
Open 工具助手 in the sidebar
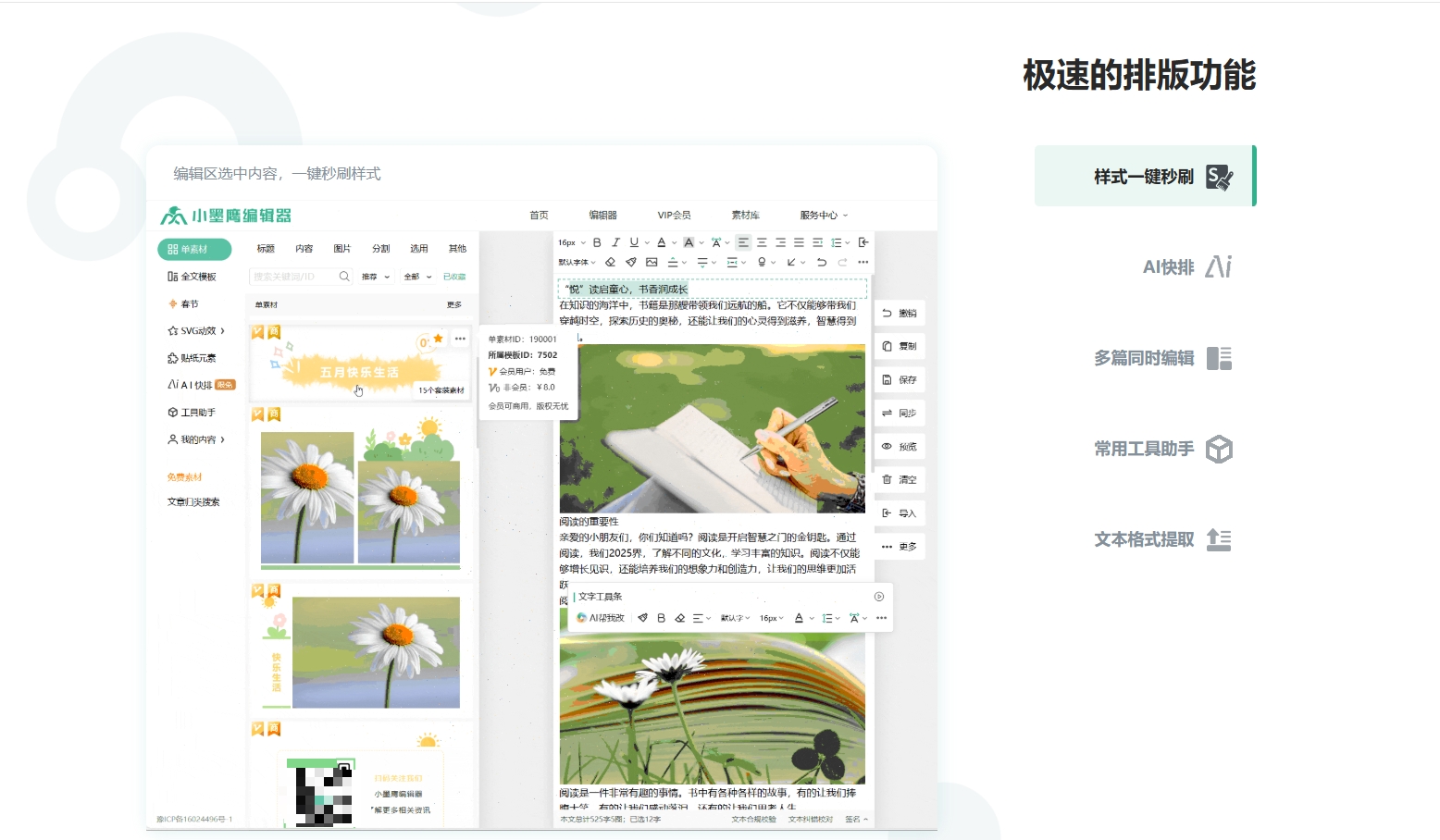(192, 413)
